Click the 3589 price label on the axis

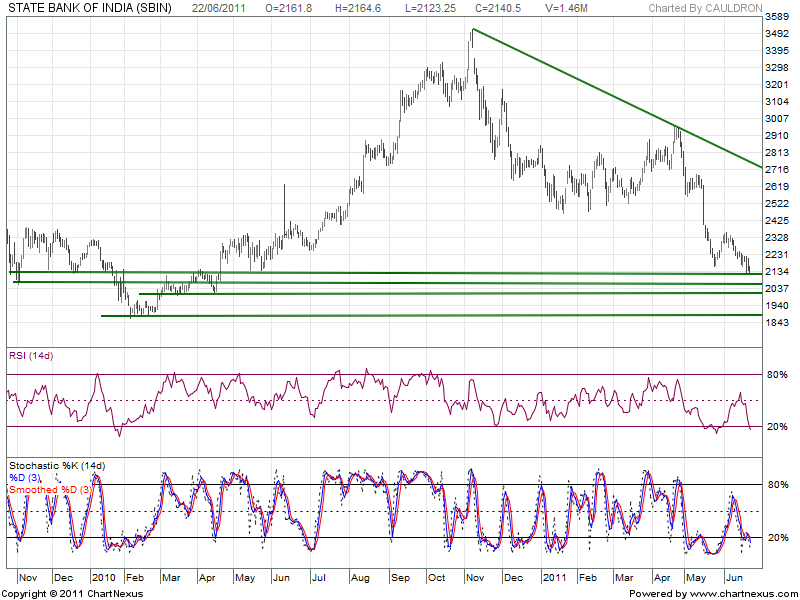tap(776, 18)
